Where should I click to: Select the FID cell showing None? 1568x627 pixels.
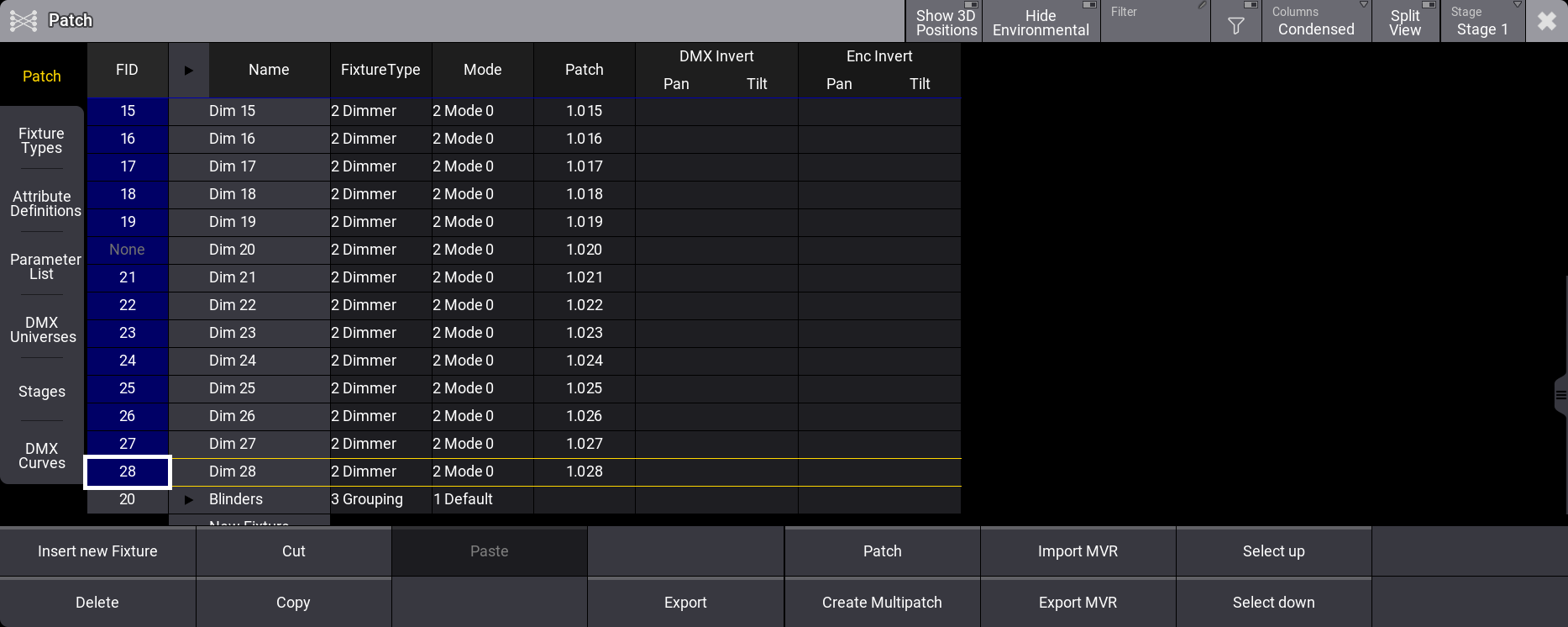click(128, 250)
